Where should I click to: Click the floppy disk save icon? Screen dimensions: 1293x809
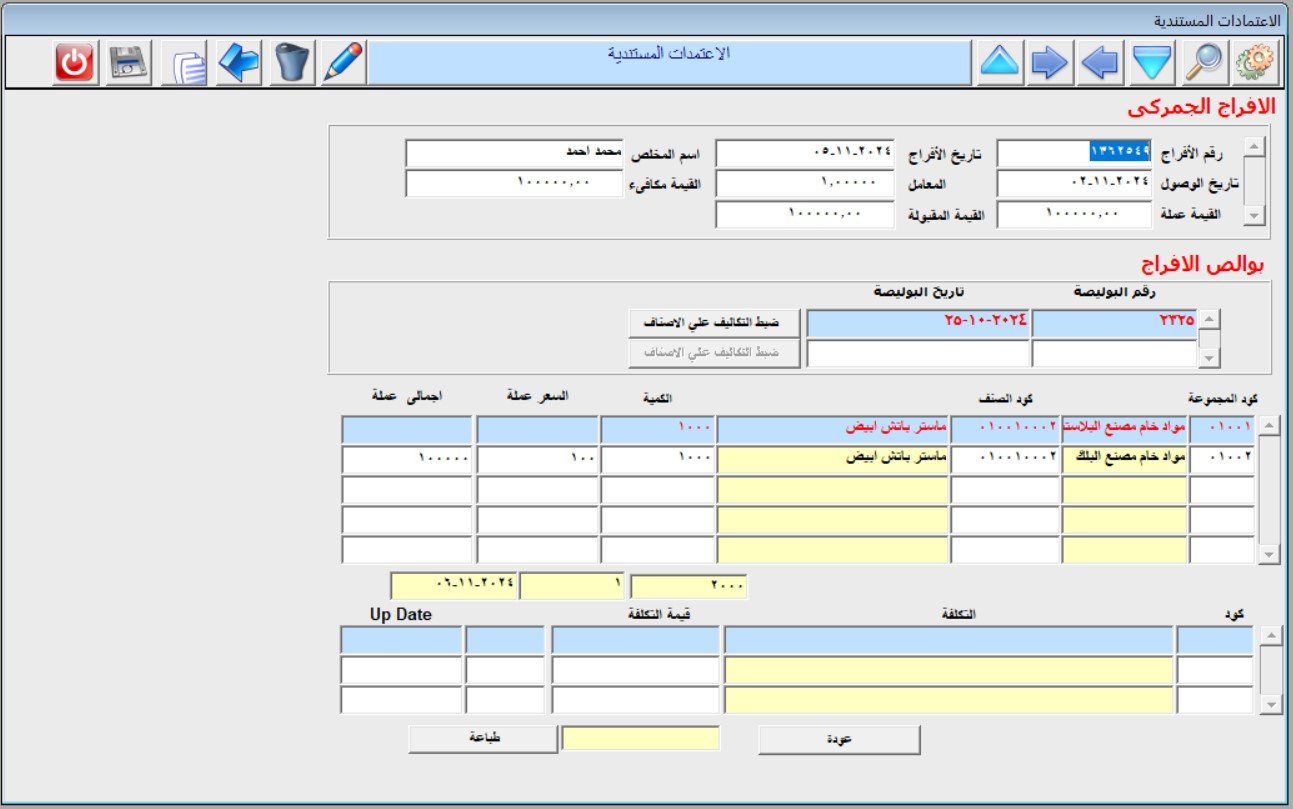128,63
